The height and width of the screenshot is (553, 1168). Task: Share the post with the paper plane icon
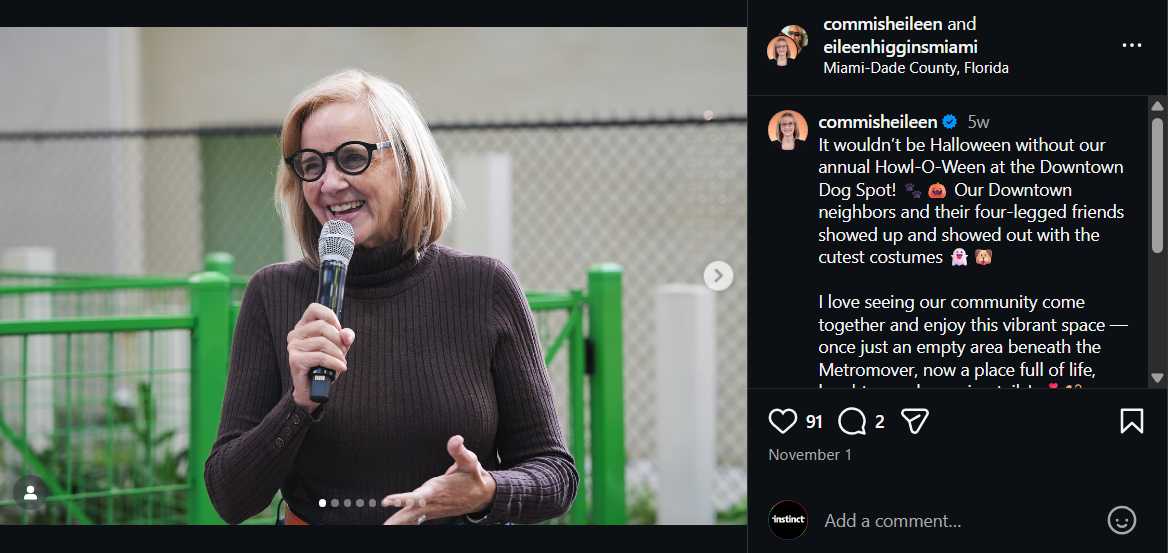click(915, 421)
